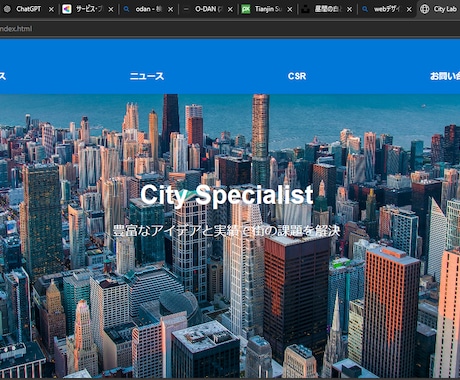Image resolution: width=460 pixels, height=380 pixels.
Task: Click the webデザイン tab search favicon
Action: pos(365,9)
